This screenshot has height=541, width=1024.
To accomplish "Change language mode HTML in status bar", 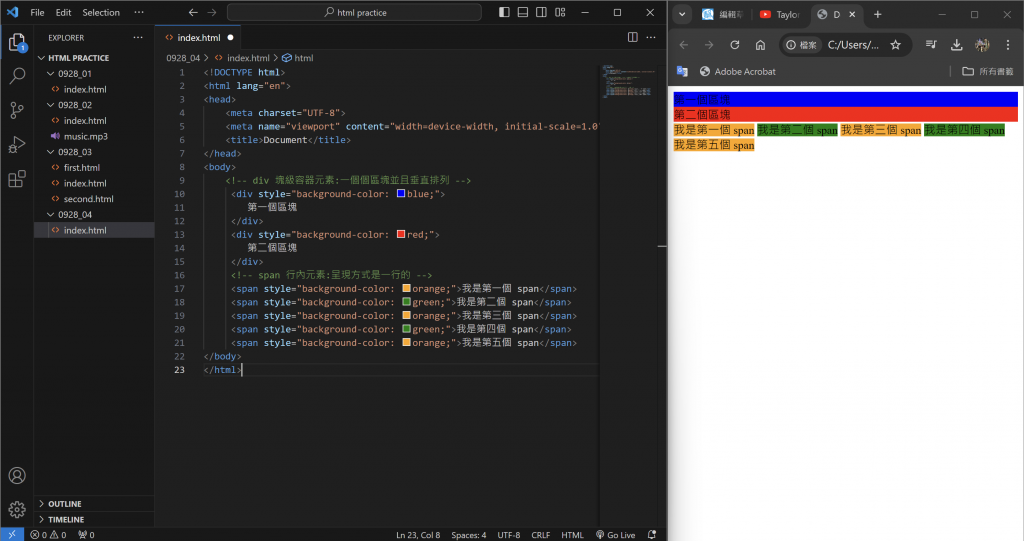I will (x=572, y=534).
